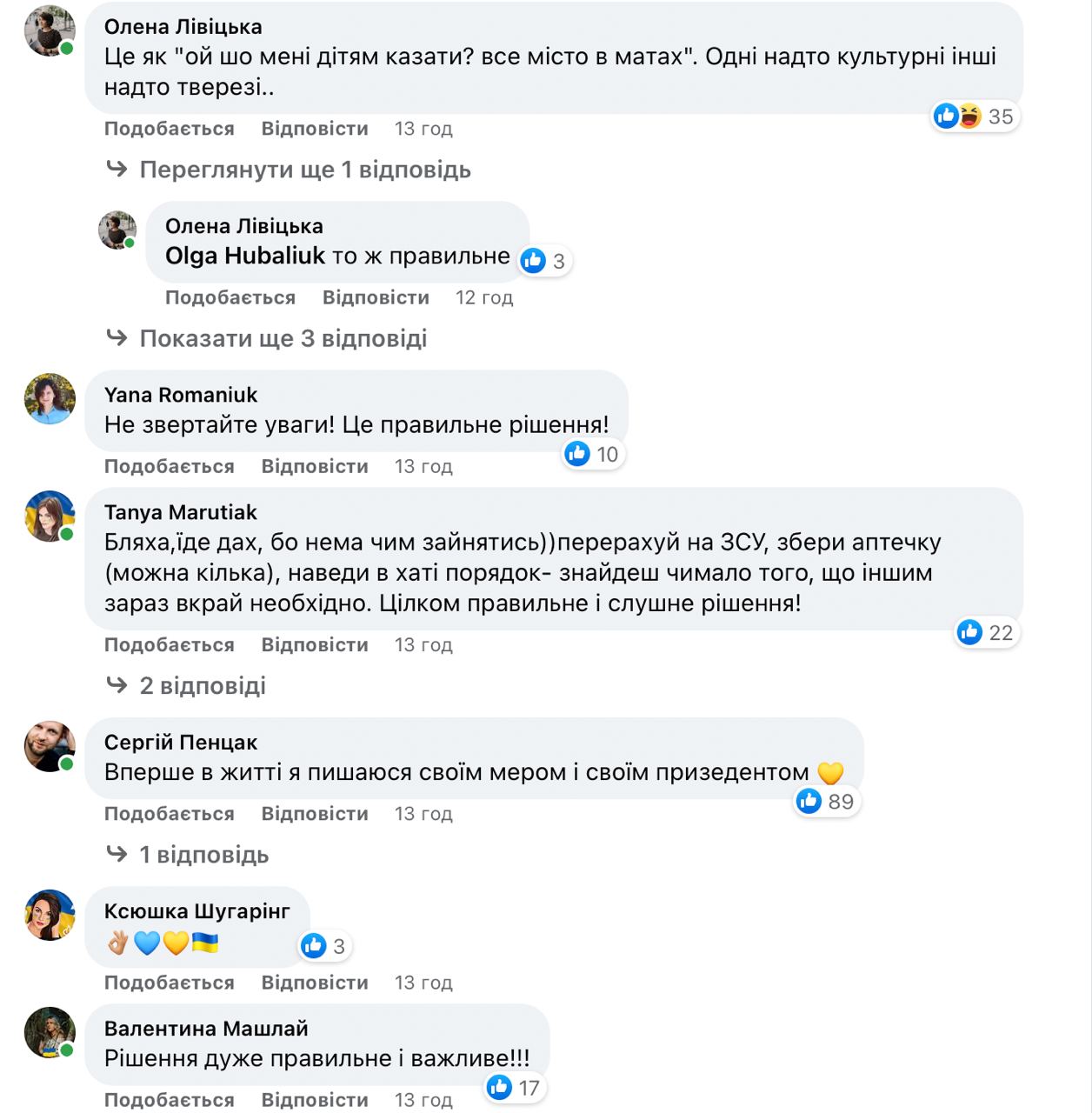The image size is (1092, 1113).
Task: Click the like icon with count 17
Action: point(499,1087)
